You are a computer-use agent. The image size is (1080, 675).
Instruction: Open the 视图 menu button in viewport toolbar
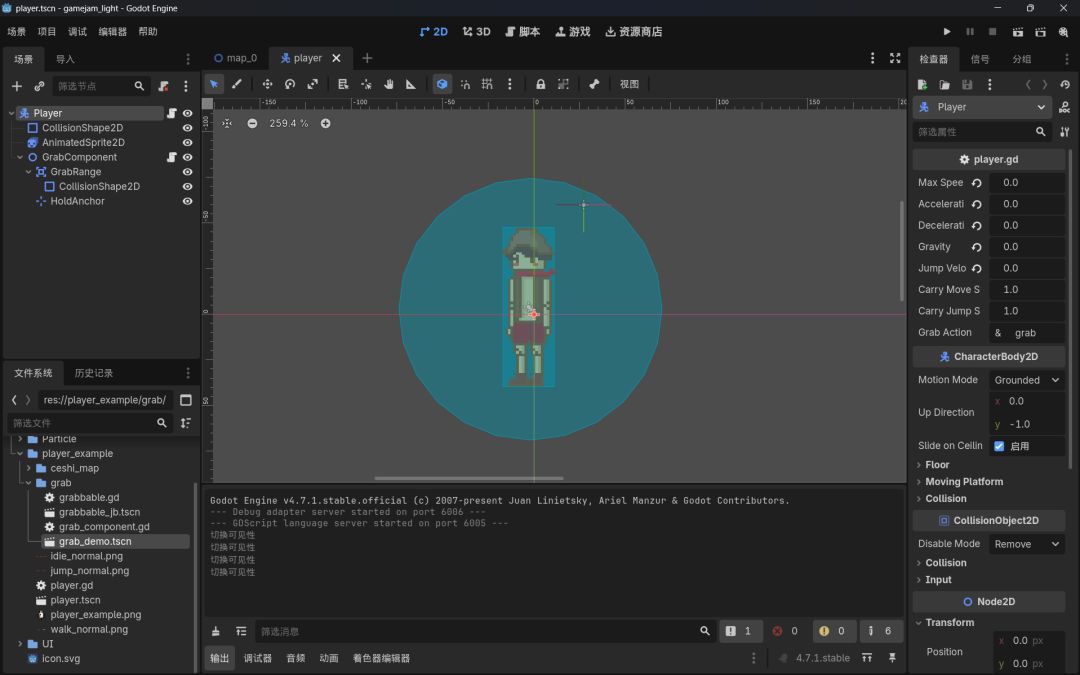tap(630, 84)
